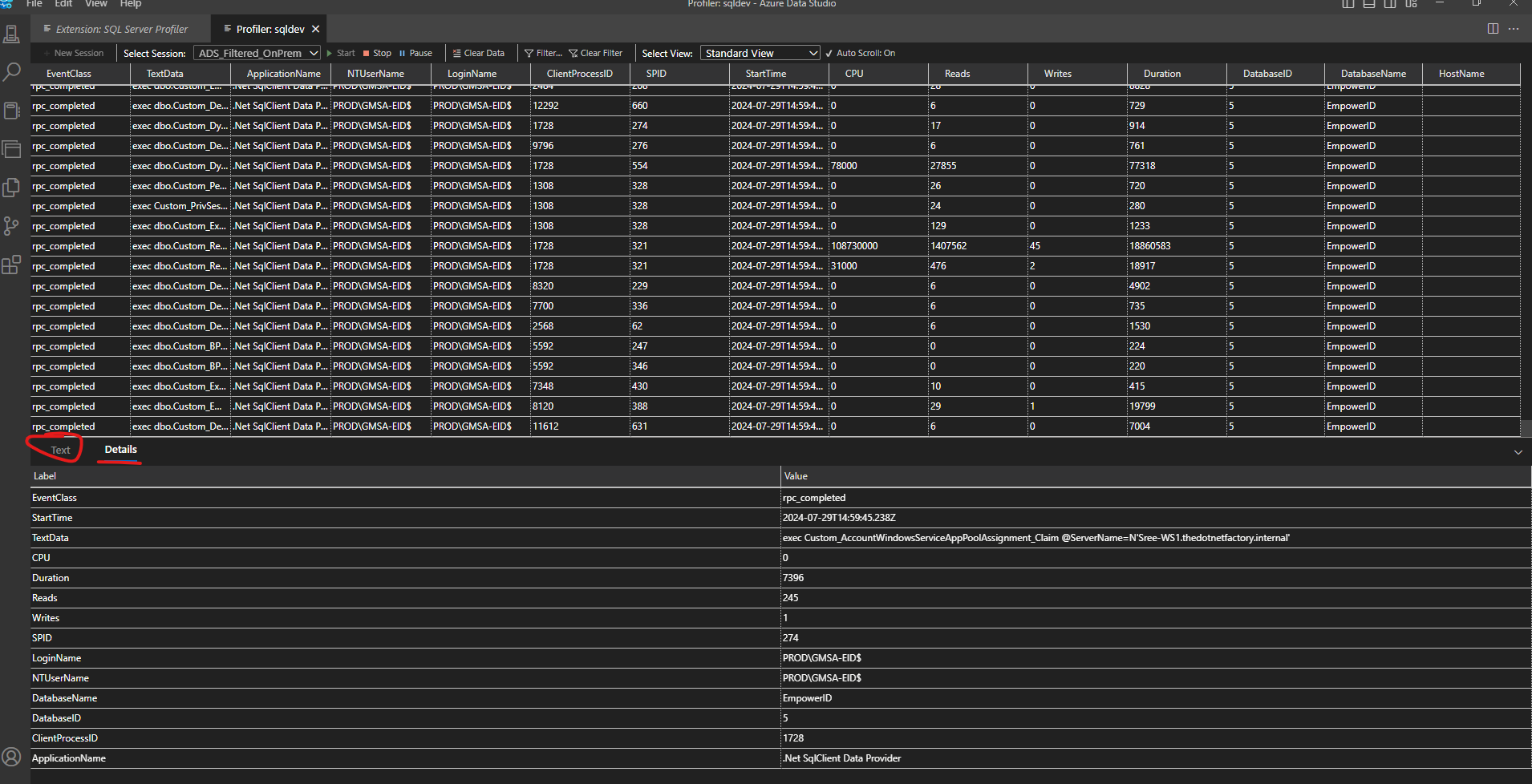Open the Extensions view in the sidebar
The image size is (1532, 784).
[x=11, y=265]
